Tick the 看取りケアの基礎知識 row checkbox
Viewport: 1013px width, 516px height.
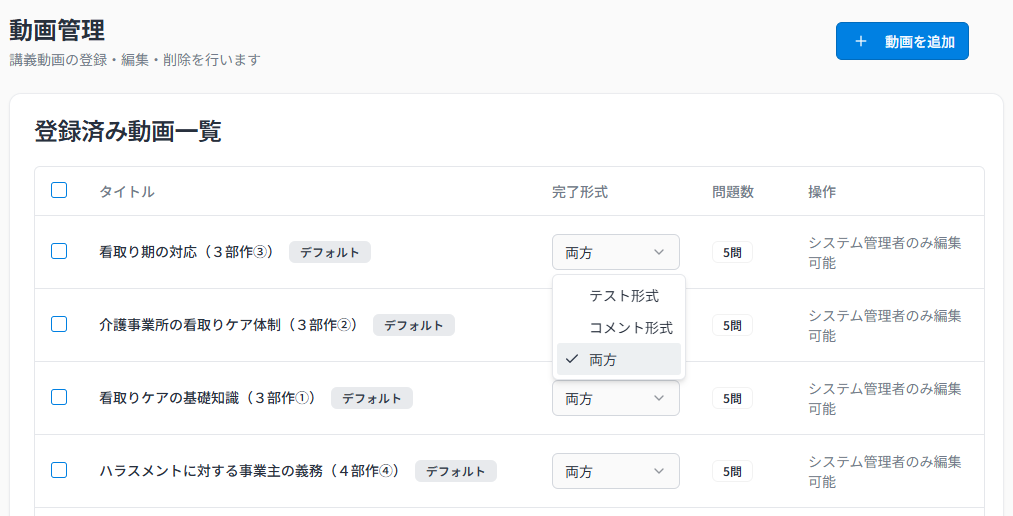pos(59,397)
